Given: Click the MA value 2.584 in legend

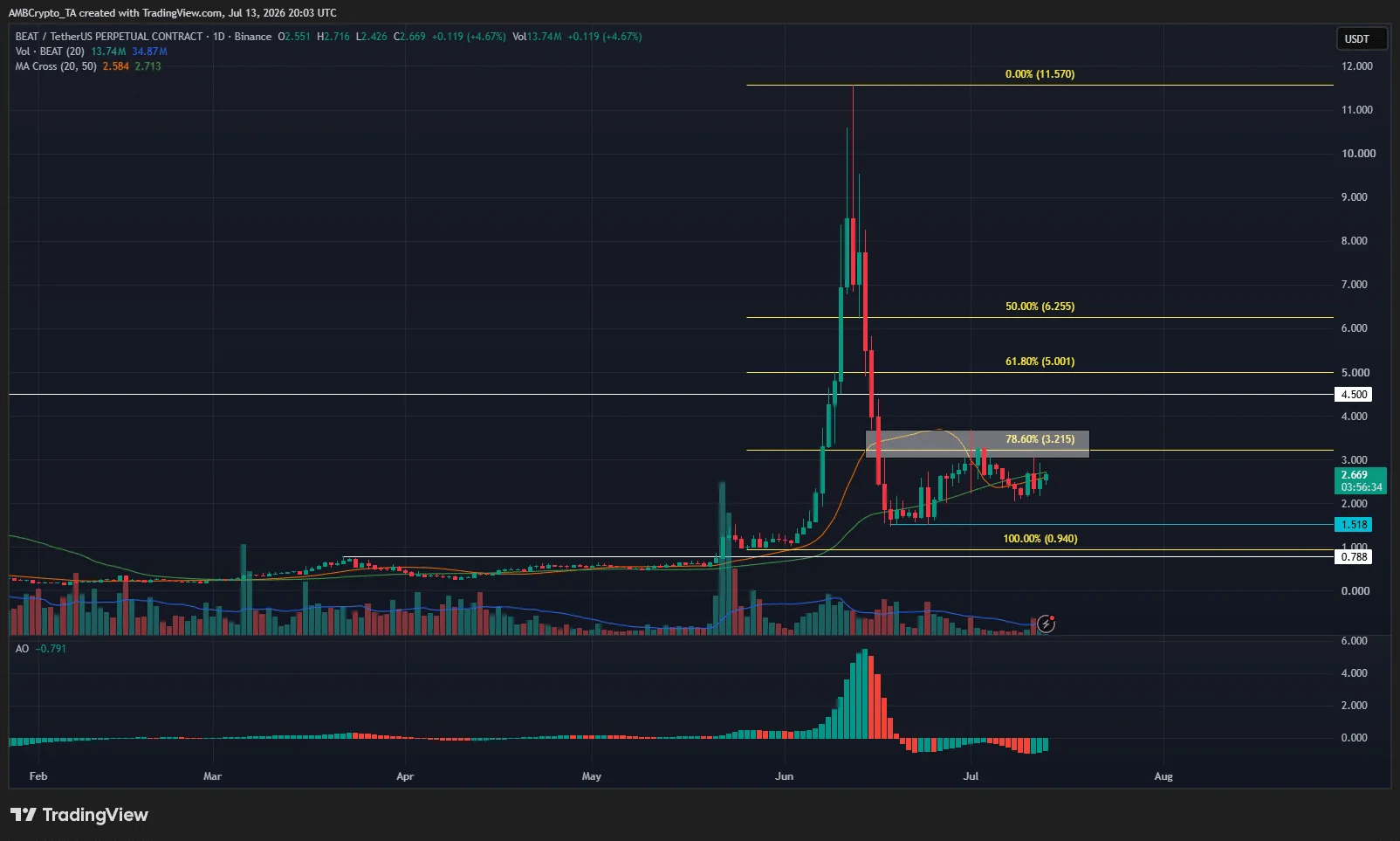Looking at the screenshot, I should tap(115, 66).
